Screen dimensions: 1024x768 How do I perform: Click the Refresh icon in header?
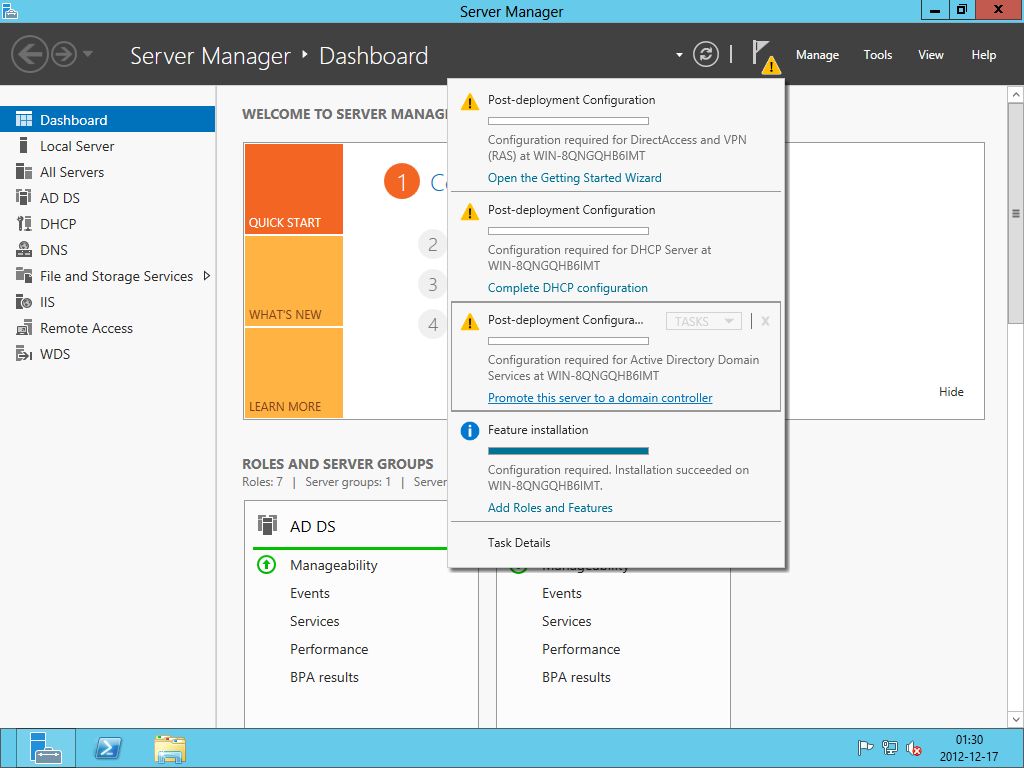(705, 54)
